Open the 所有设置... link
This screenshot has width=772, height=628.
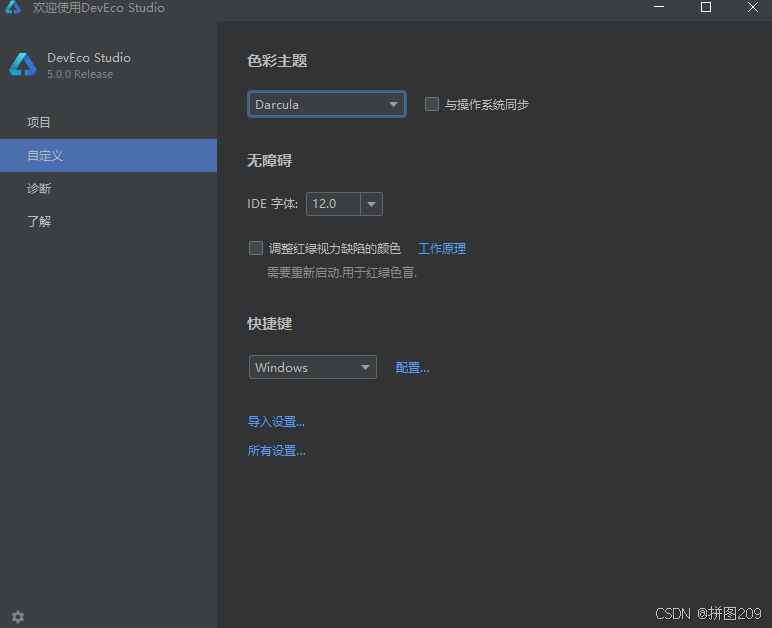tap(277, 451)
